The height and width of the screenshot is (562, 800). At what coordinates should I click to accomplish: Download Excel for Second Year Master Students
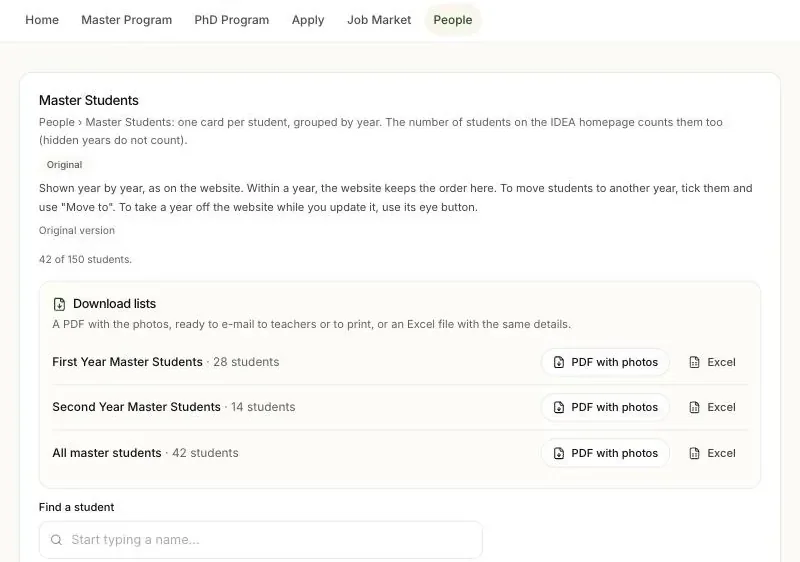[x=712, y=407]
